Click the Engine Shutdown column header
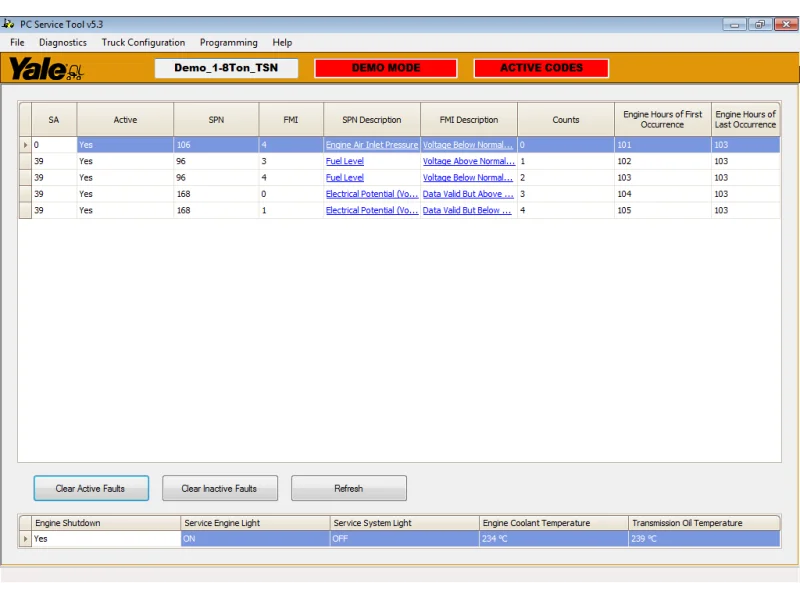The height and width of the screenshot is (600, 800). tap(106, 523)
